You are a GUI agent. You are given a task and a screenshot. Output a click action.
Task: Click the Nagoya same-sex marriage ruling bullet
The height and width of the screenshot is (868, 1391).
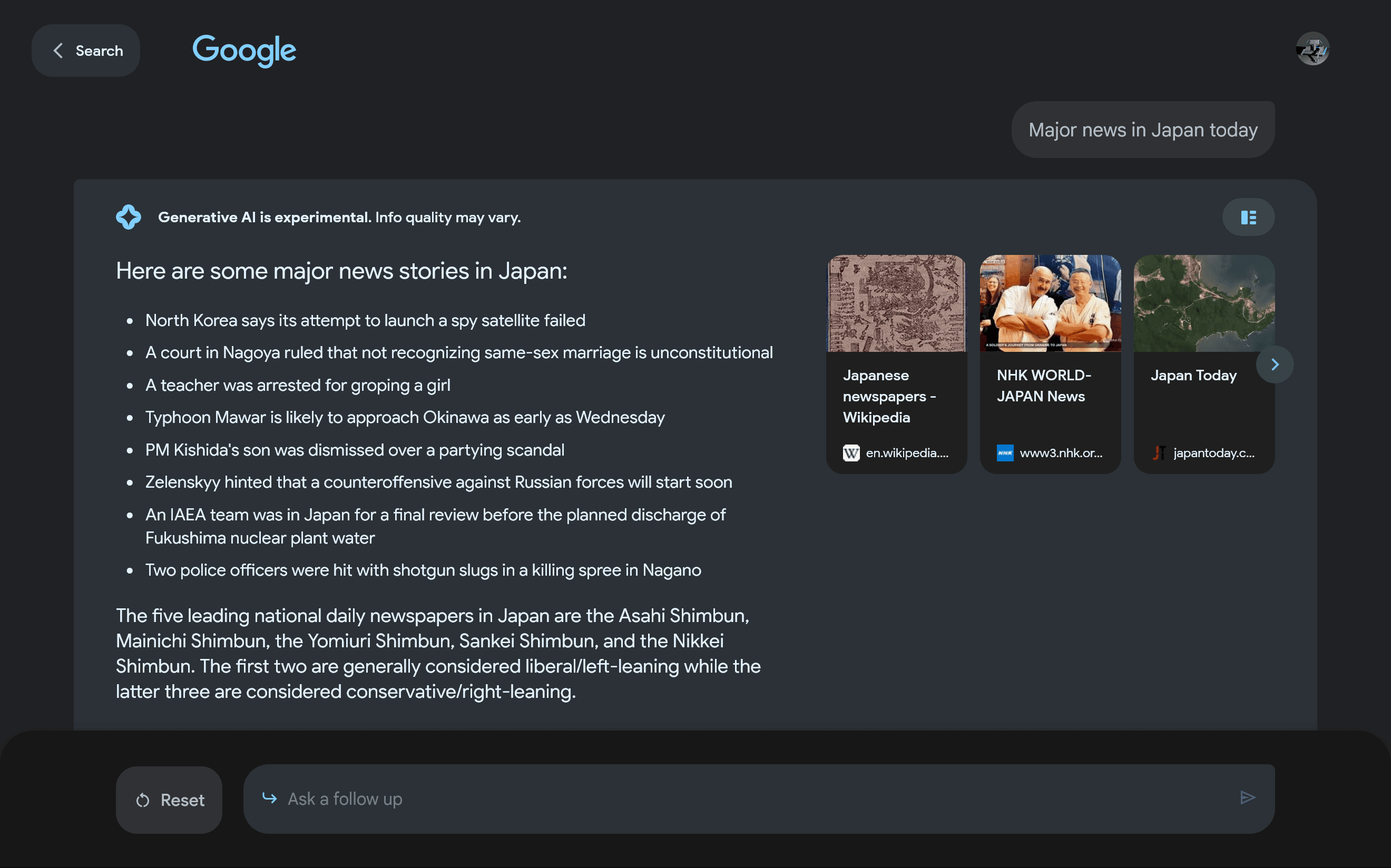click(x=459, y=352)
